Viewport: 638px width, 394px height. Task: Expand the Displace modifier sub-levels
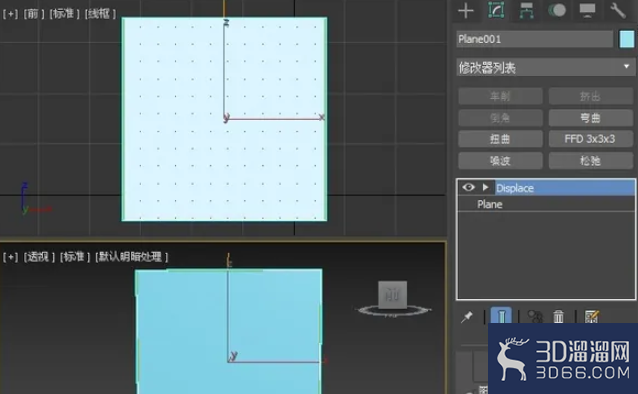[x=485, y=187]
